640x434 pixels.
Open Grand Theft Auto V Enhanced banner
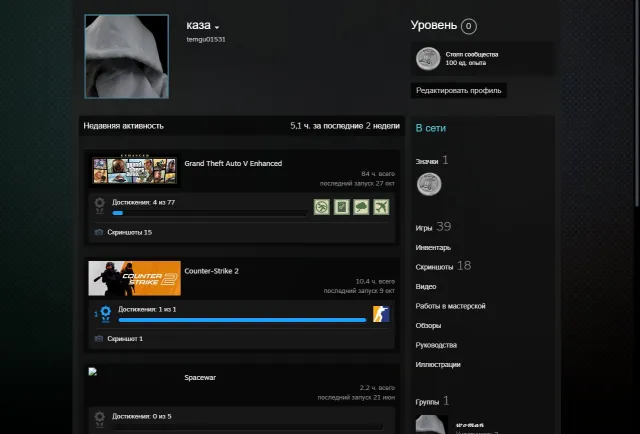[x=134, y=170]
